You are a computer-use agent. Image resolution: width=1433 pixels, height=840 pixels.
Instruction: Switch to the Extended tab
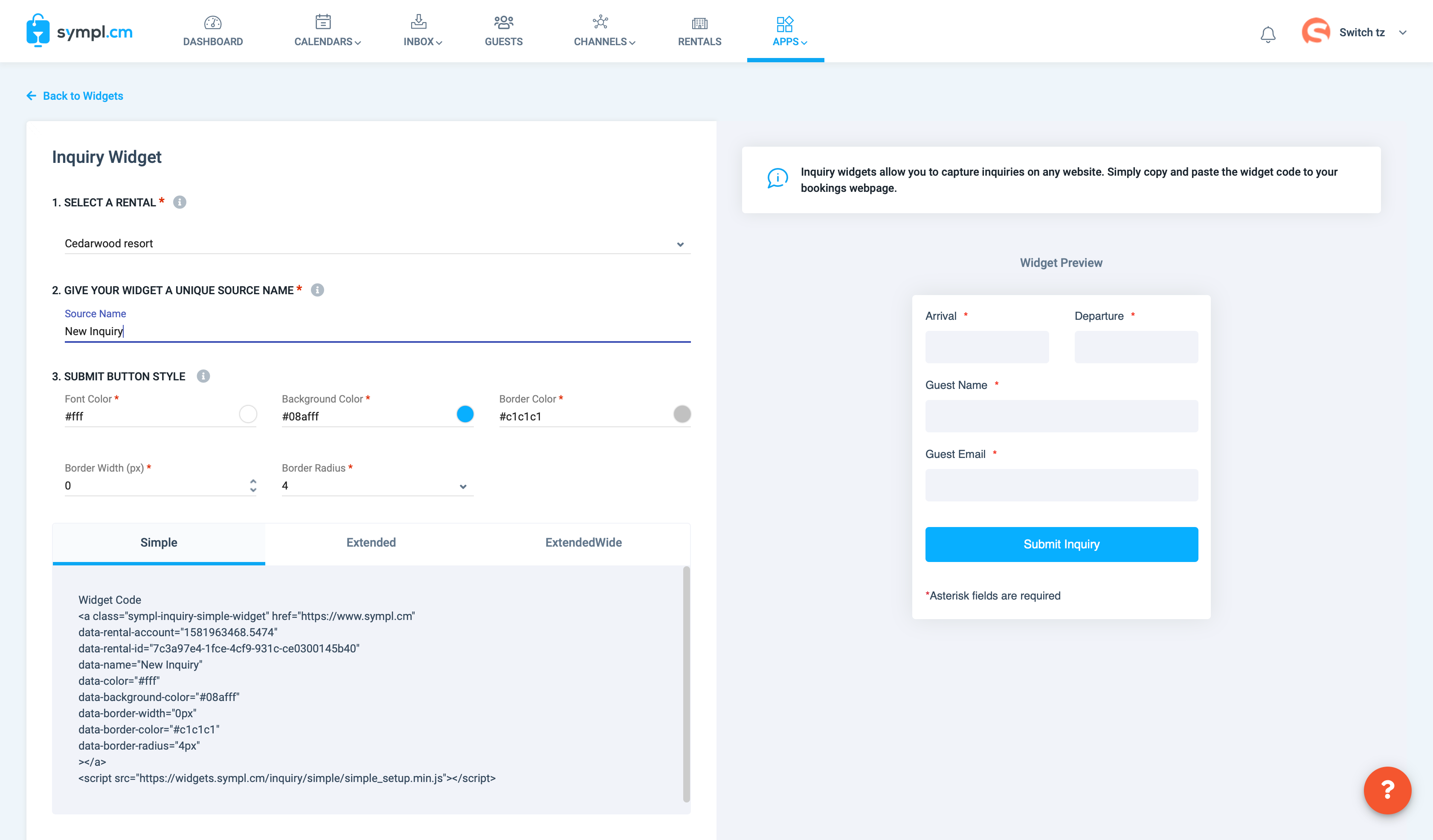click(x=371, y=542)
